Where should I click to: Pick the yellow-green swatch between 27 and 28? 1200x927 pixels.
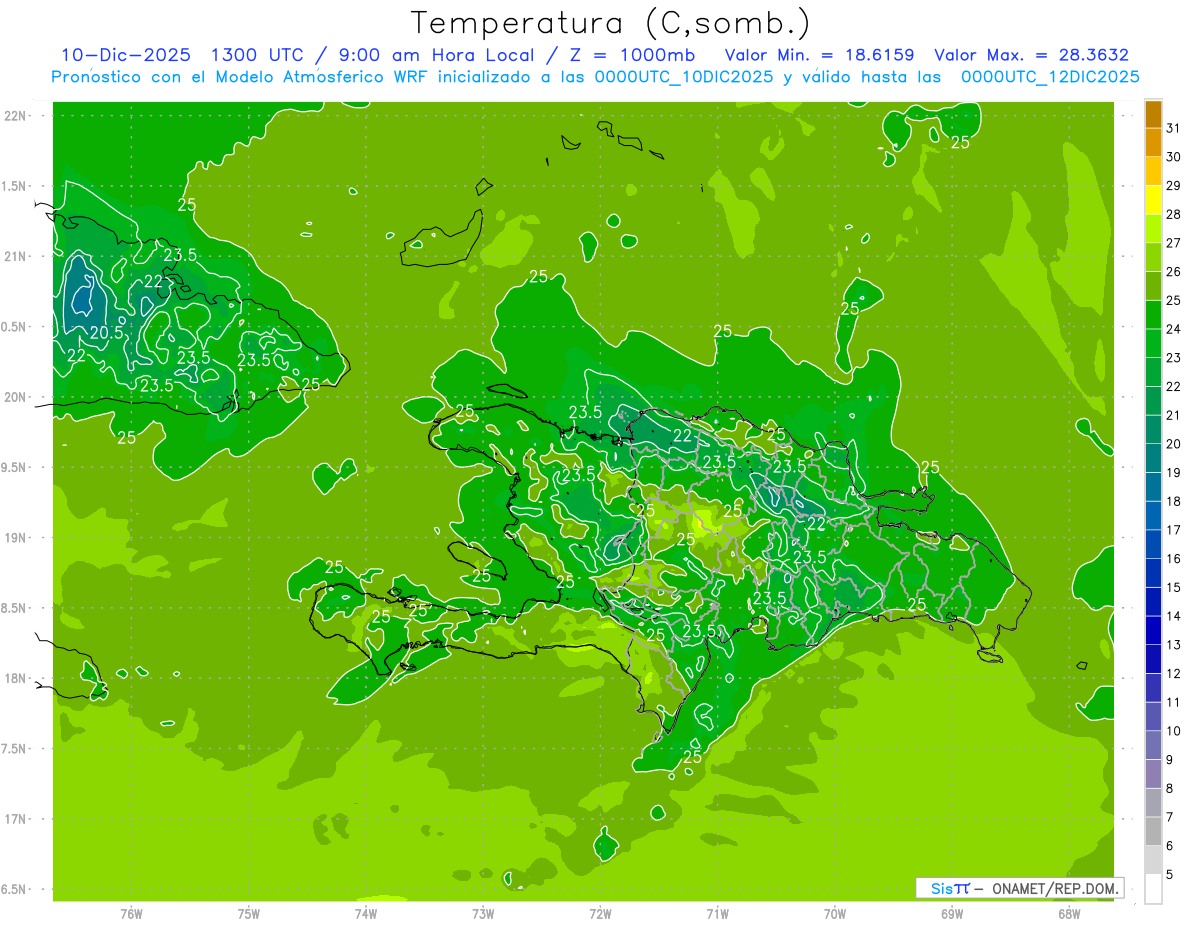click(x=1153, y=229)
